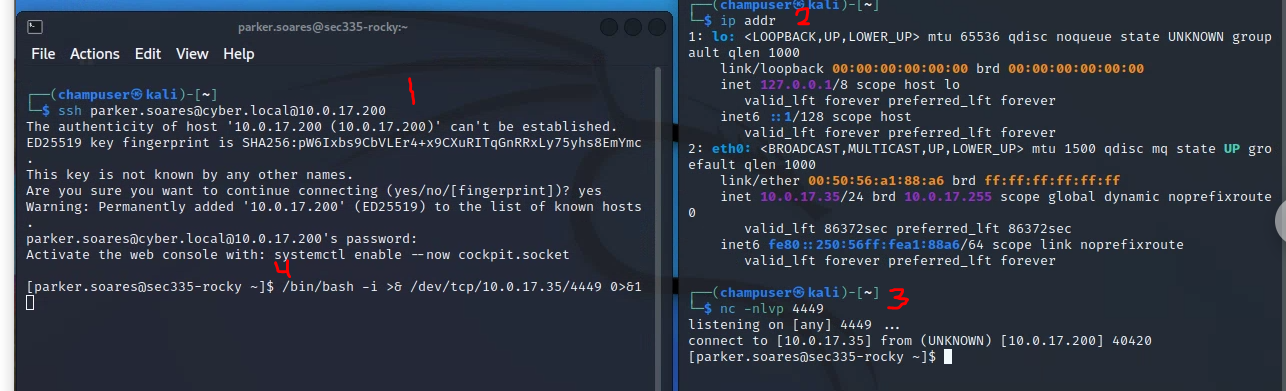The width and height of the screenshot is (1286, 391).
Task: Click the 'listening on [any] 4449' line
Action: point(794,324)
